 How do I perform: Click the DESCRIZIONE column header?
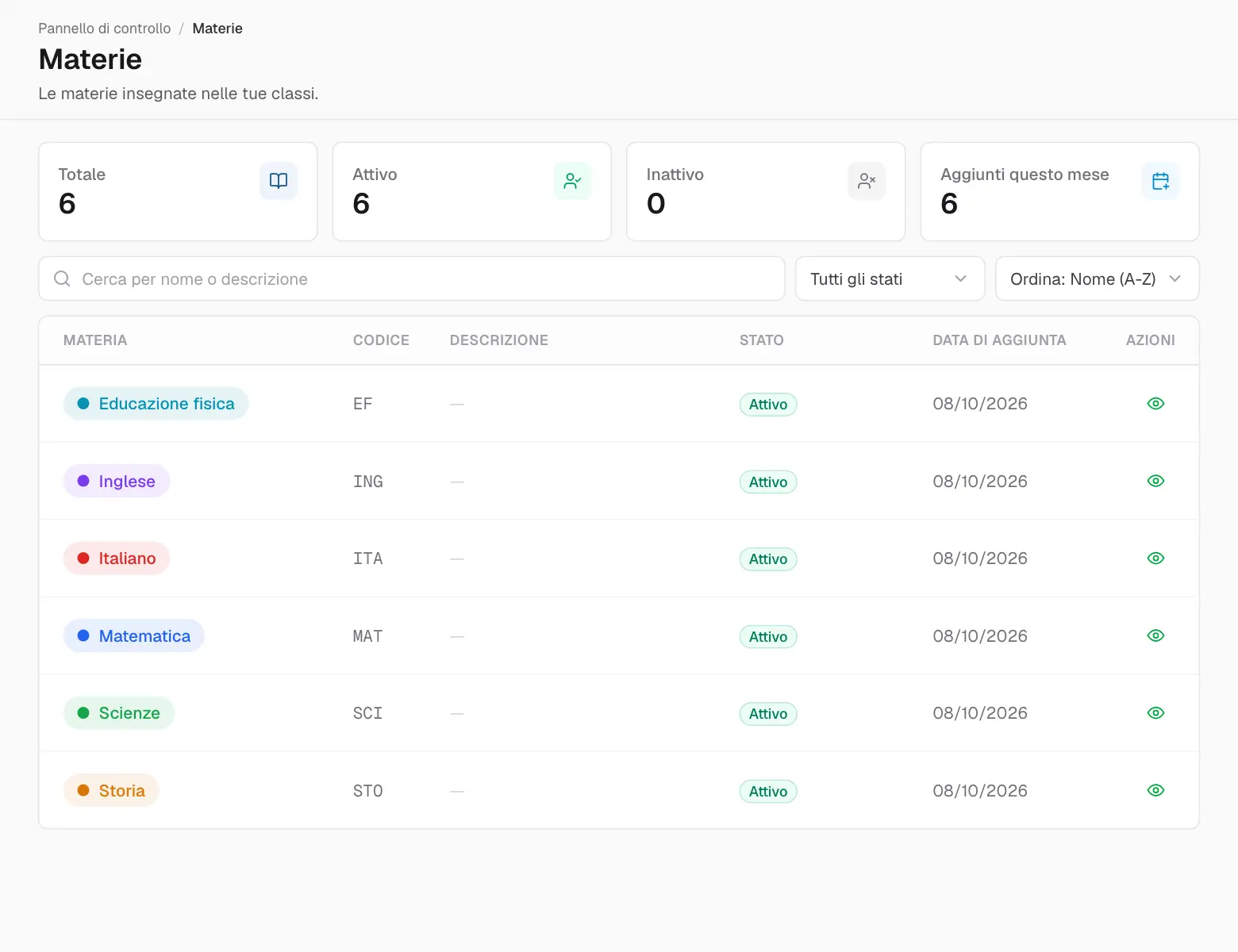[x=499, y=340]
